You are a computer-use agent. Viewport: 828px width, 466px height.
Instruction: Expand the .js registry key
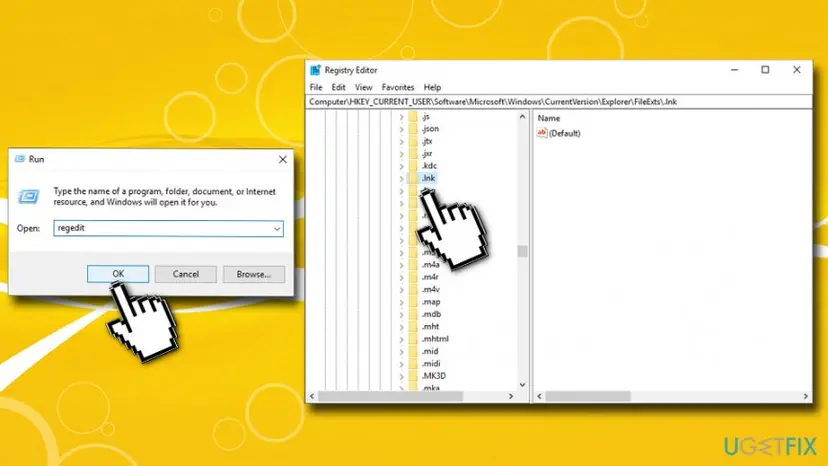pos(401,117)
